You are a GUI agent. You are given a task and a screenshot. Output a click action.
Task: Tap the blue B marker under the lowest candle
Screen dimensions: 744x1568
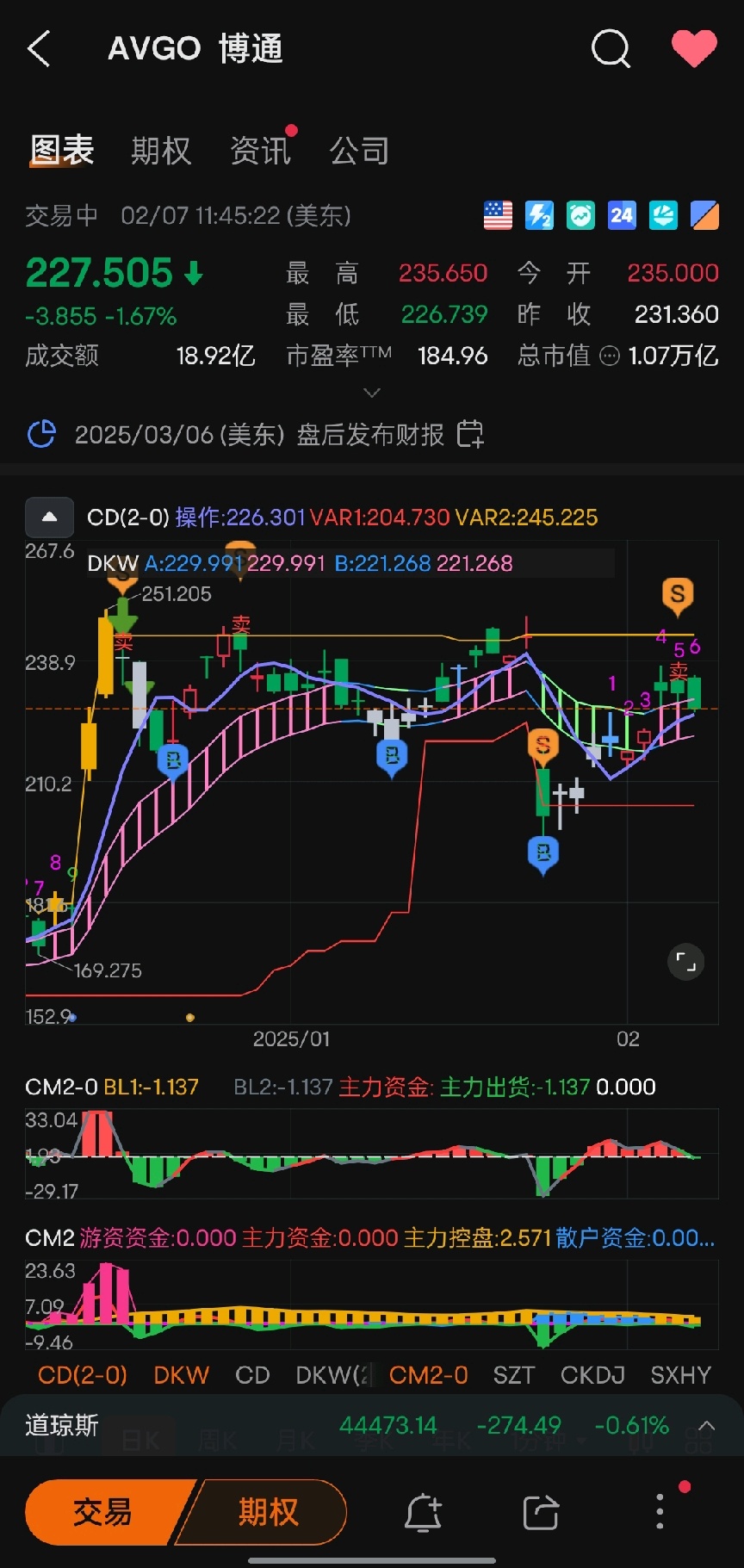coord(542,854)
